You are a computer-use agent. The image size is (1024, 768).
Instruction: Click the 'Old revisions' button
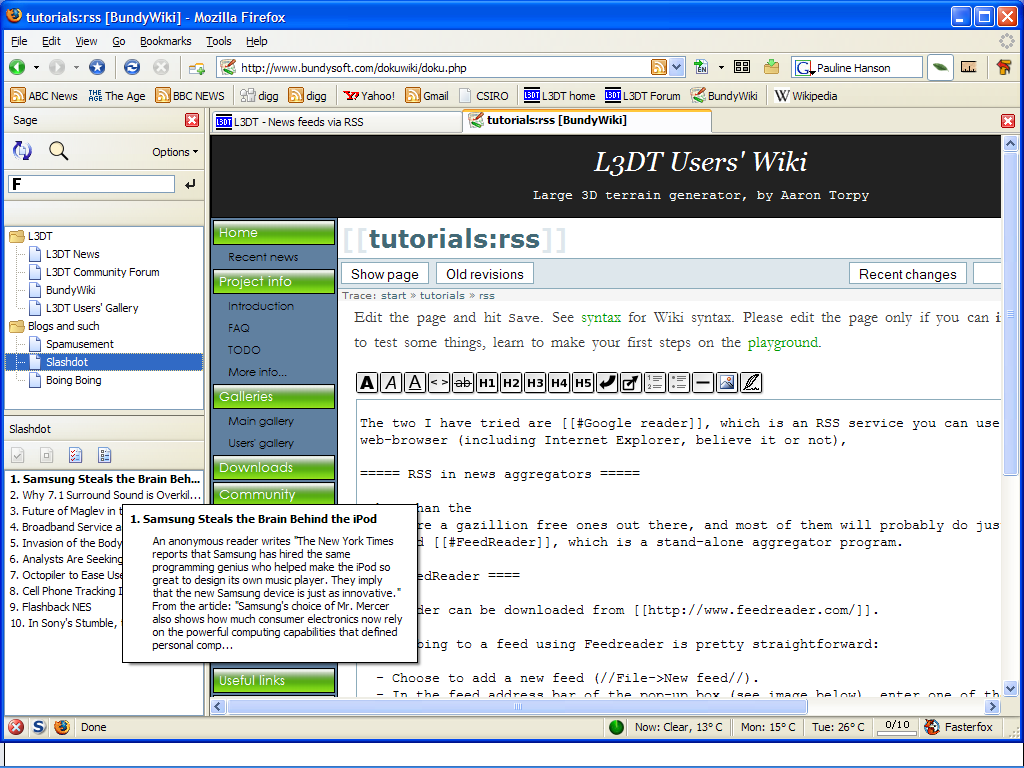point(484,274)
